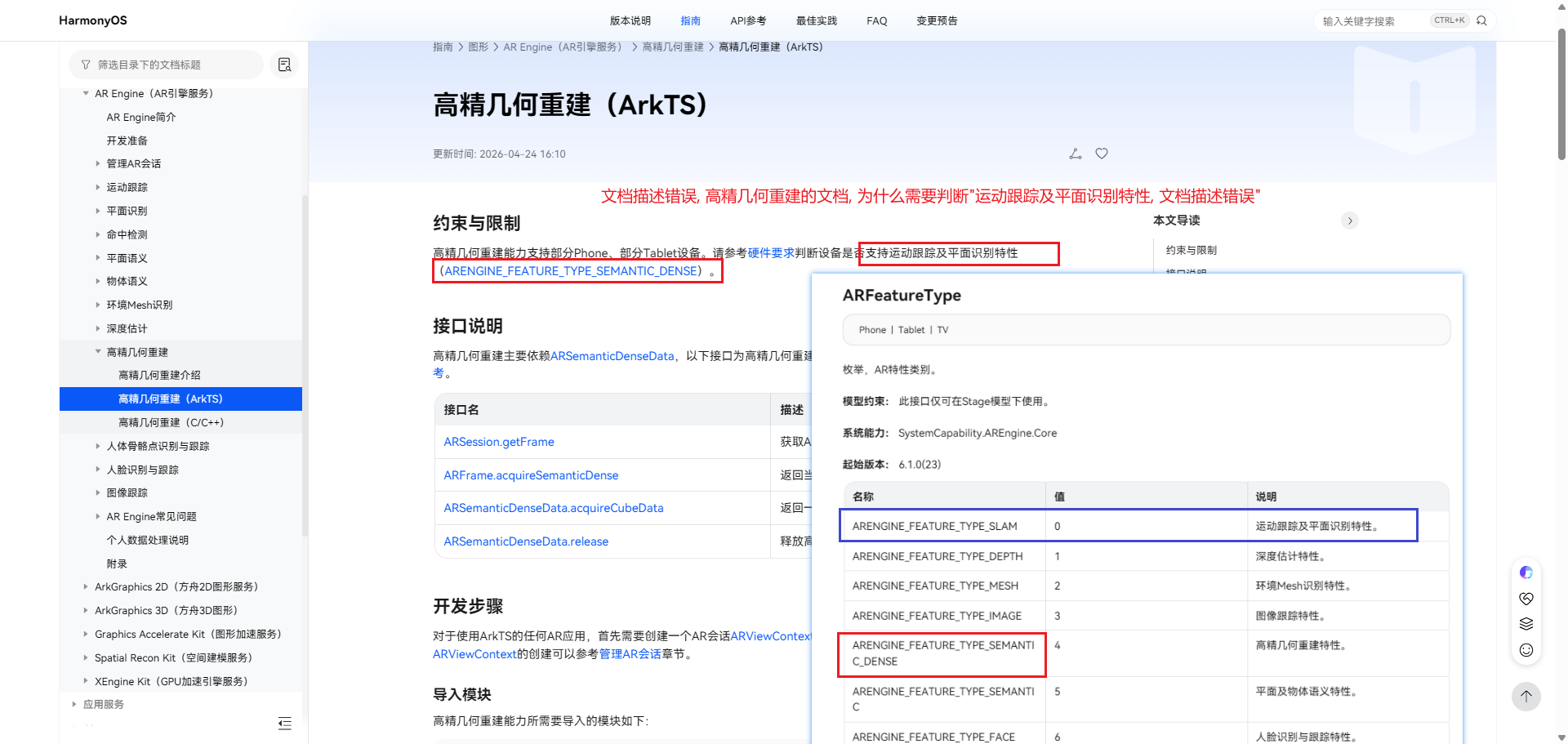Click the 硬件要求 hyperlink
Viewport: 1568px width, 744px height.
coord(771,253)
